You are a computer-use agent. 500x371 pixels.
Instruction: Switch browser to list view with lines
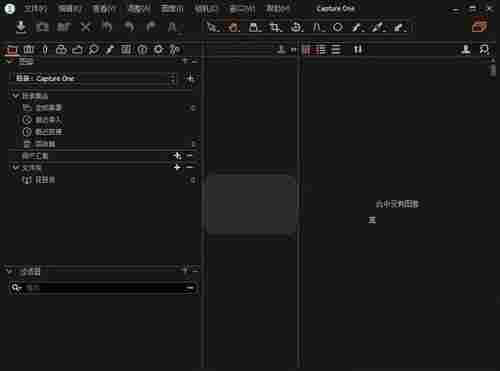[x=336, y=50]
